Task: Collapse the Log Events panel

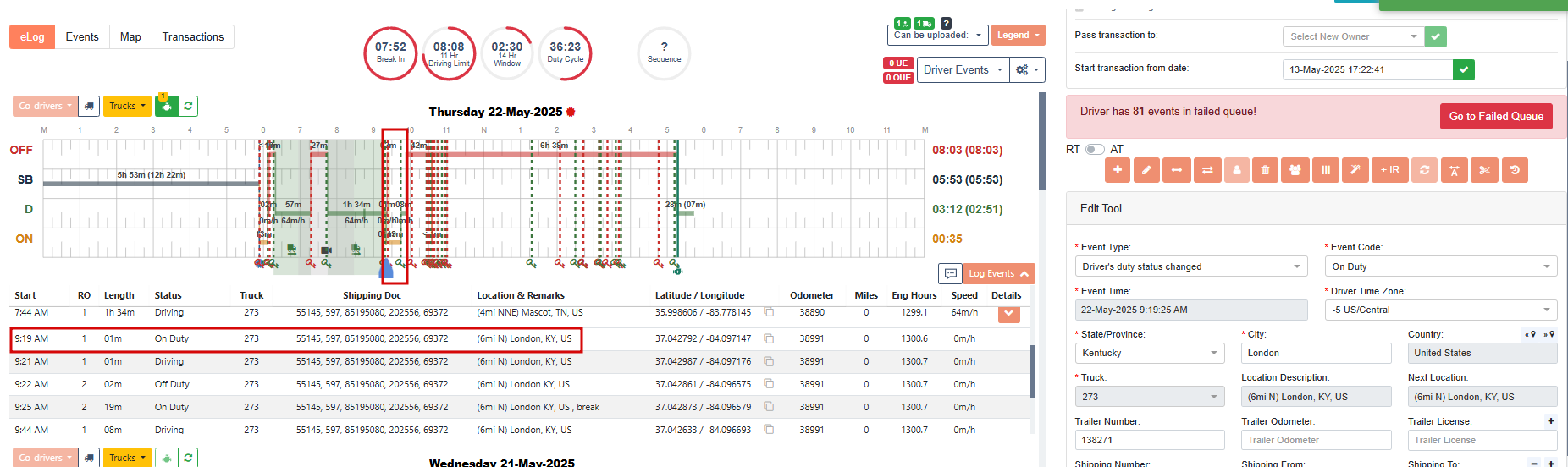Action: pos(999,273)
